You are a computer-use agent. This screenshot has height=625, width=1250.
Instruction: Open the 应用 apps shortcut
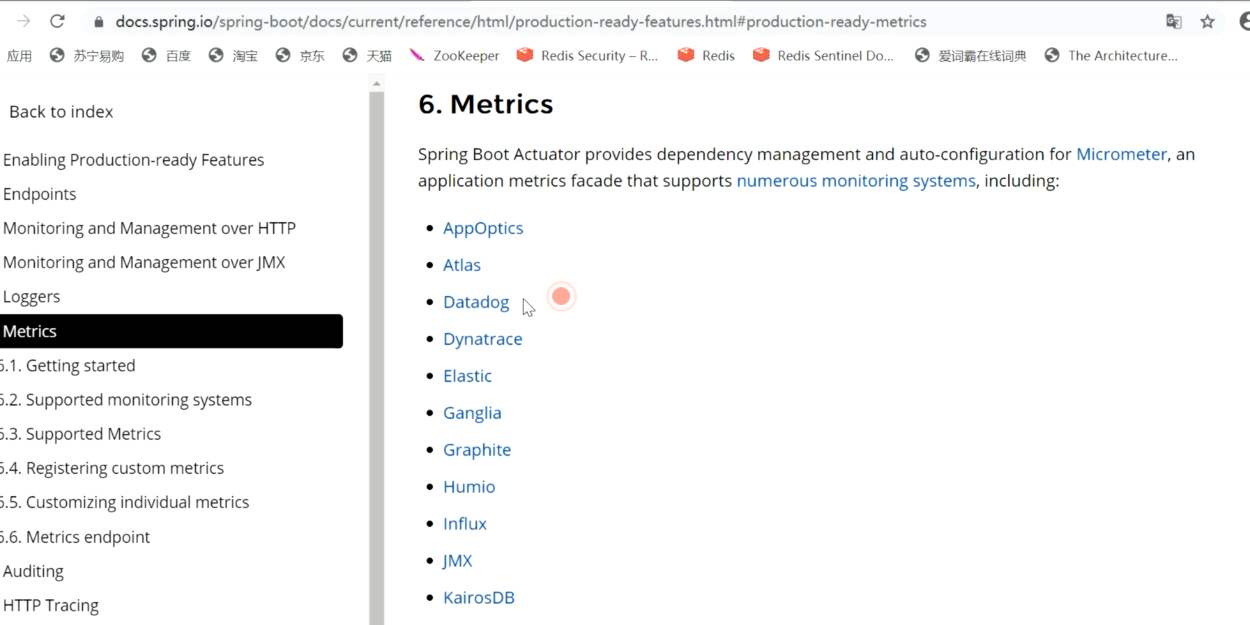[x=19, y=56]
